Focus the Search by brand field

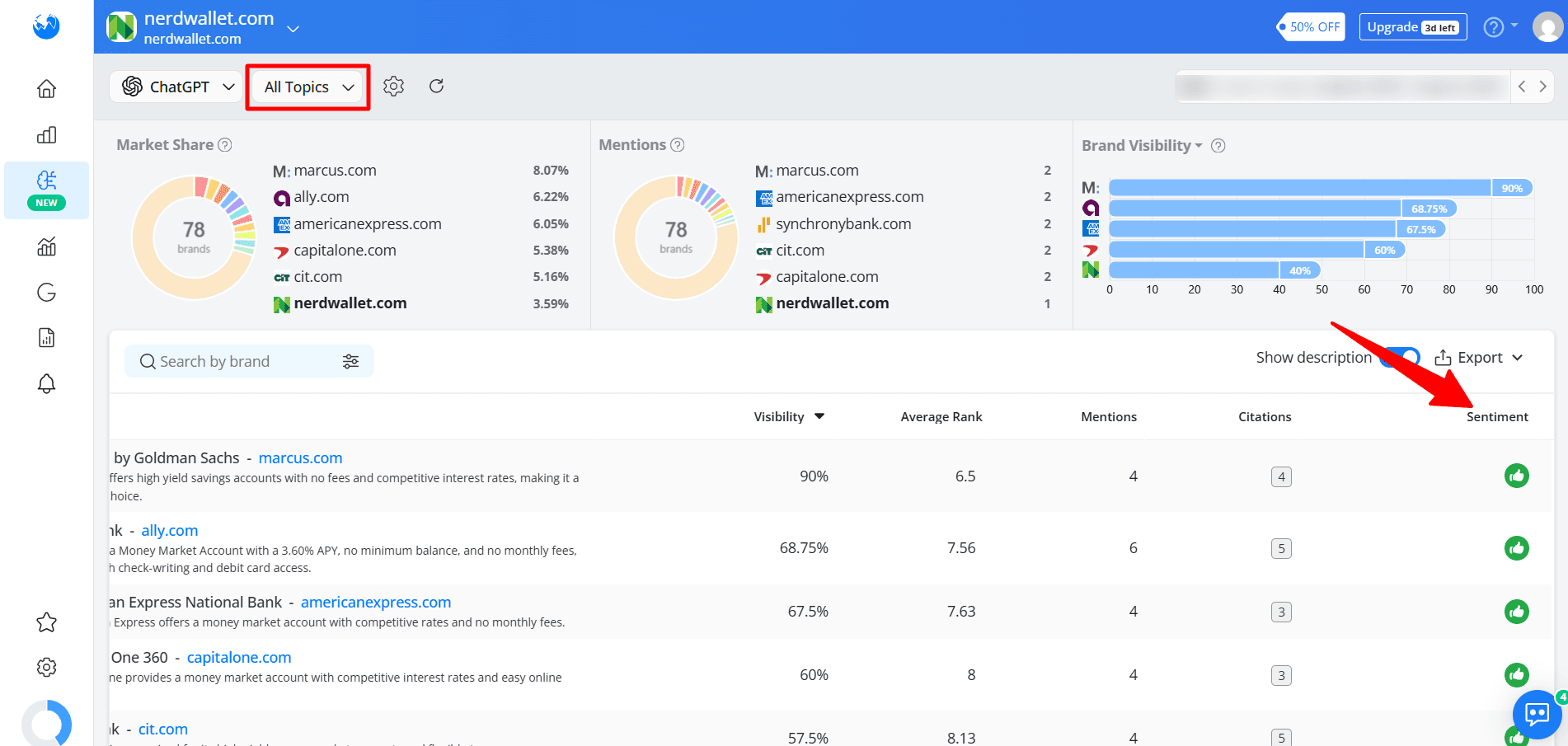coord(249,362)
